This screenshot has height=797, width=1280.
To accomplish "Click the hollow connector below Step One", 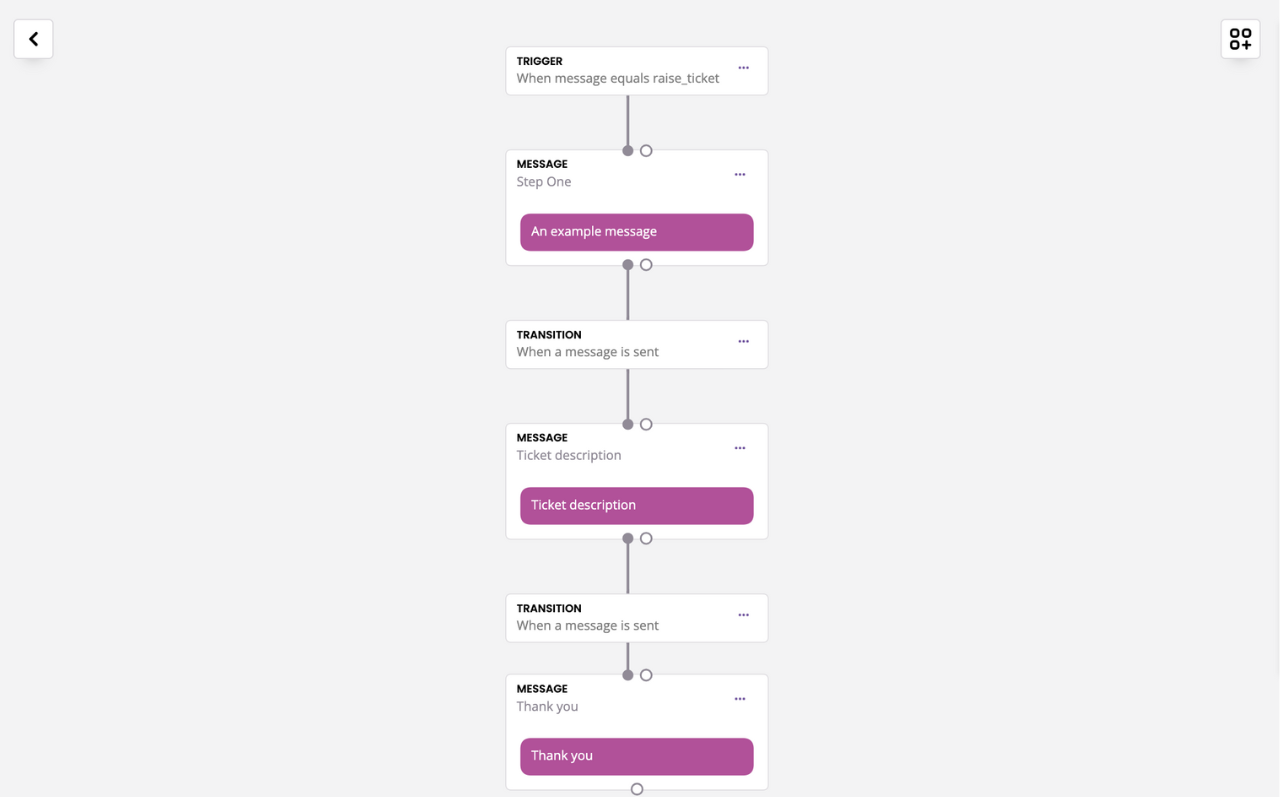I will (x=646, y=265).
